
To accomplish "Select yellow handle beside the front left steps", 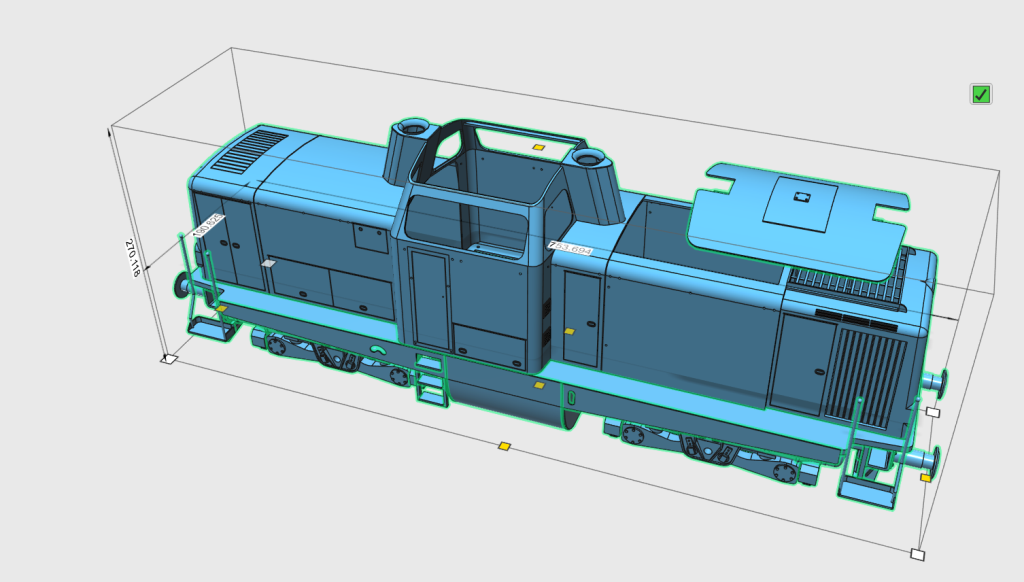I will coord(222,309).
